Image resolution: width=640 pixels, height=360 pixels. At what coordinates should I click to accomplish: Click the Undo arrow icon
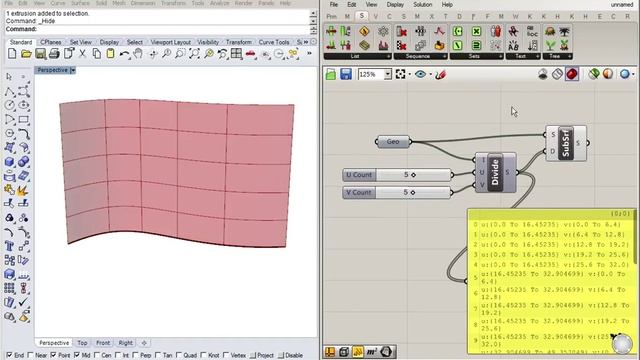point(124,53)
